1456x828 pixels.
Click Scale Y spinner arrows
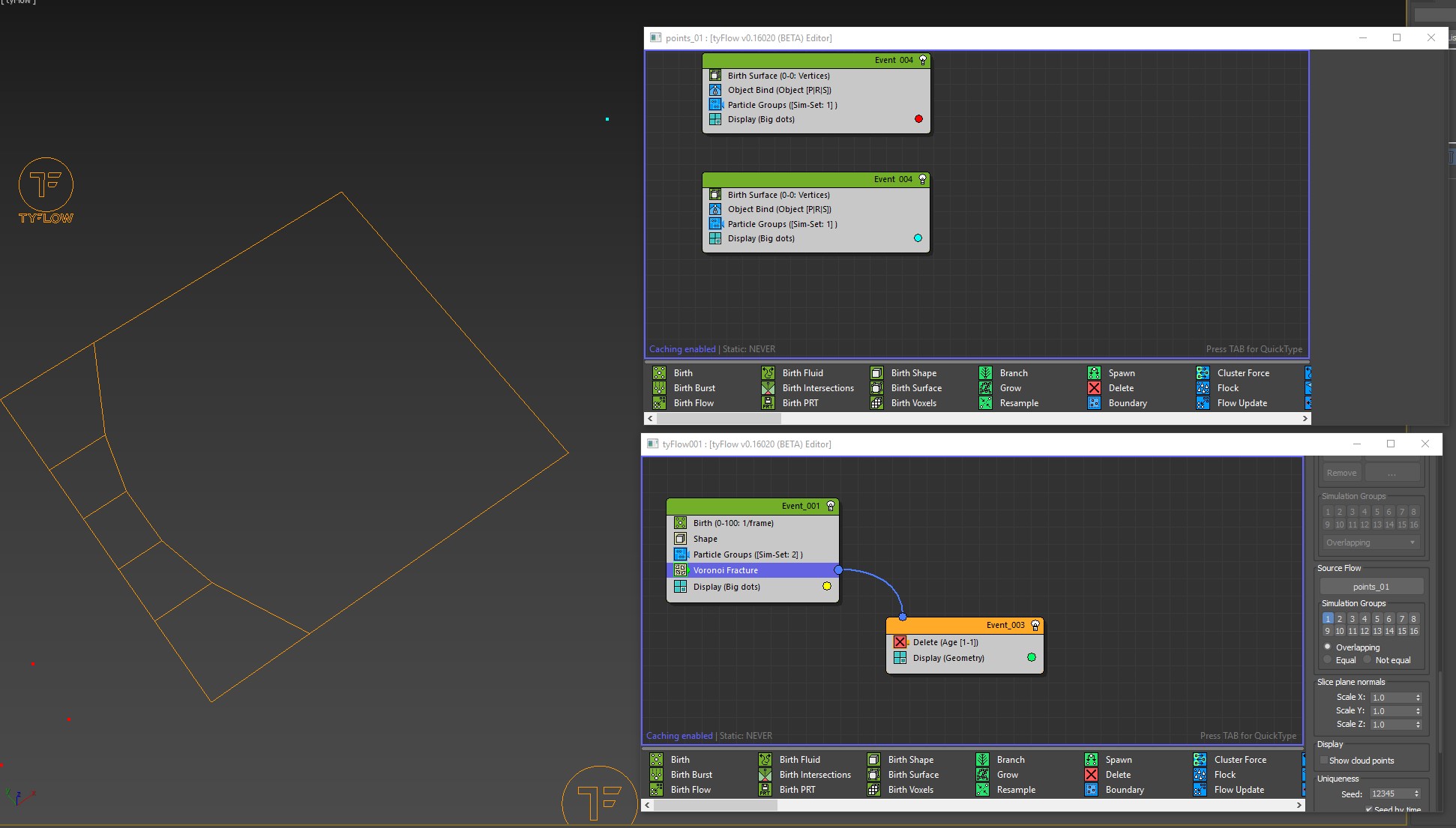pyautogui.click(x=1418, y=711)
